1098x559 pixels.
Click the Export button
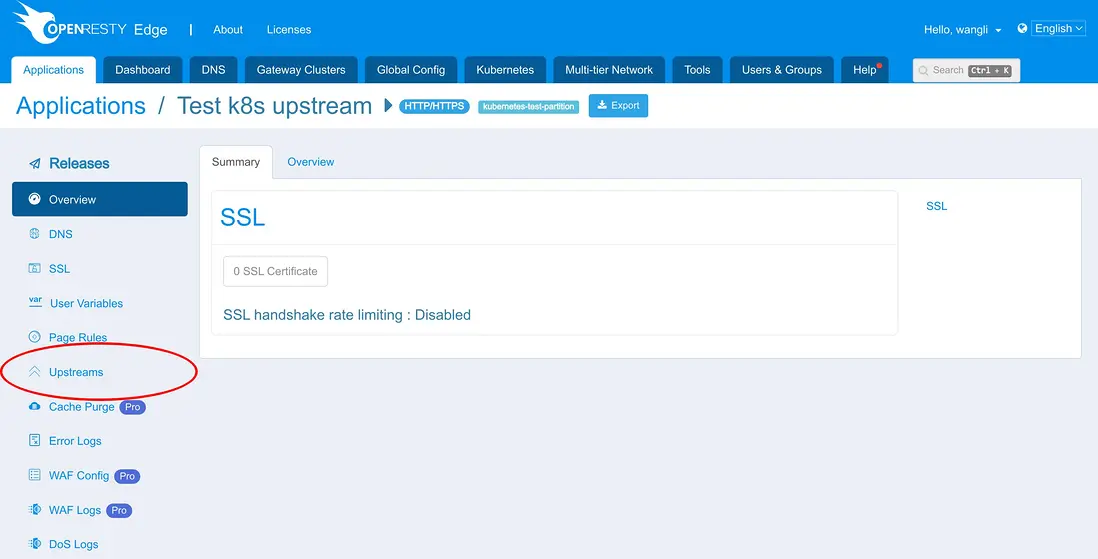618,106
